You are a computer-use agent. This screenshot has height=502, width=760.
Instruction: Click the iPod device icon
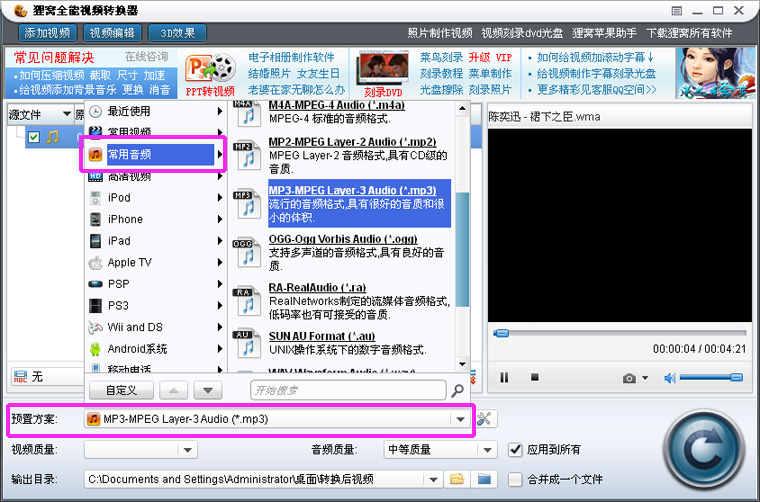click(x=95, y=198)
